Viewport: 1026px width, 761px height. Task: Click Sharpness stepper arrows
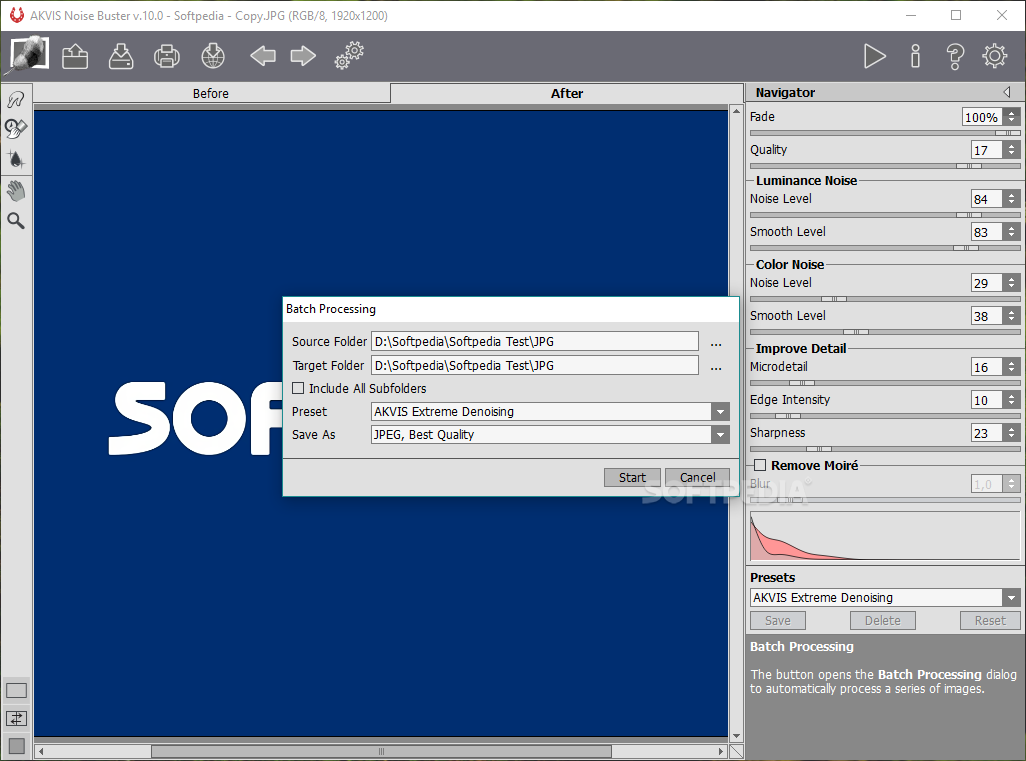click(1012, 433)
